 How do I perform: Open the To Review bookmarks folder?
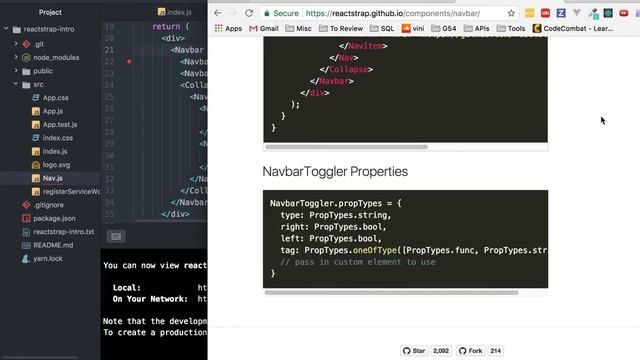(341, 29)
